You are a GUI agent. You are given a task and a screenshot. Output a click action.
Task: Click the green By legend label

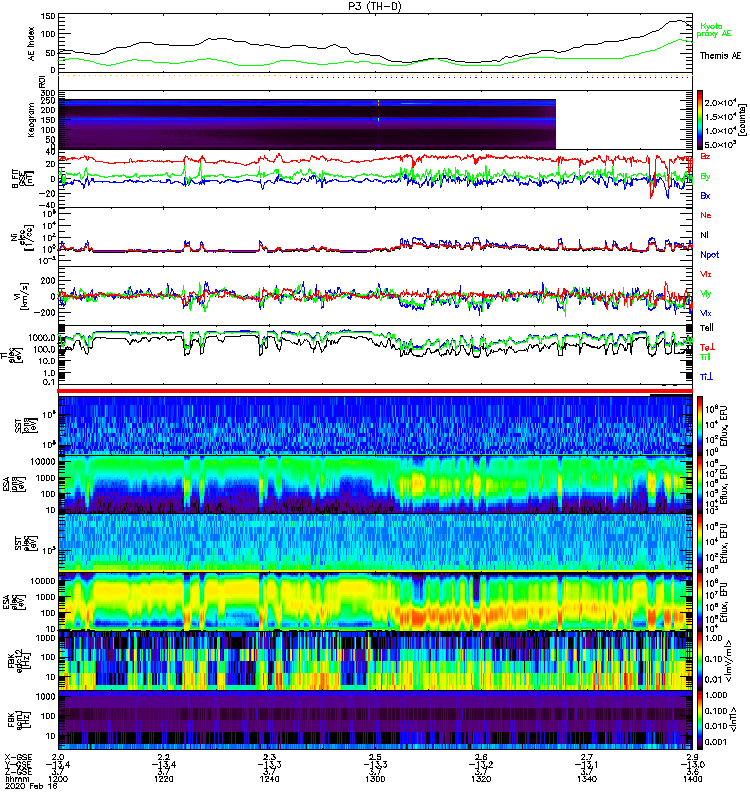click(x=705, y=177)
